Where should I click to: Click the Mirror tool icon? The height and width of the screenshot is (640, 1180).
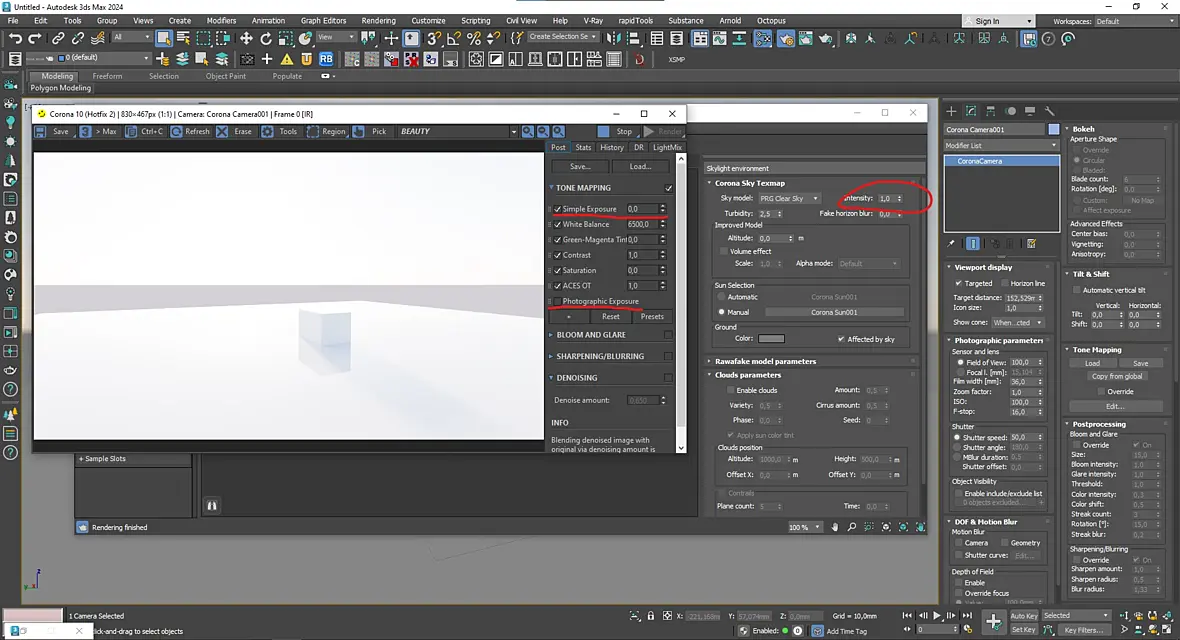coord(614,38)
